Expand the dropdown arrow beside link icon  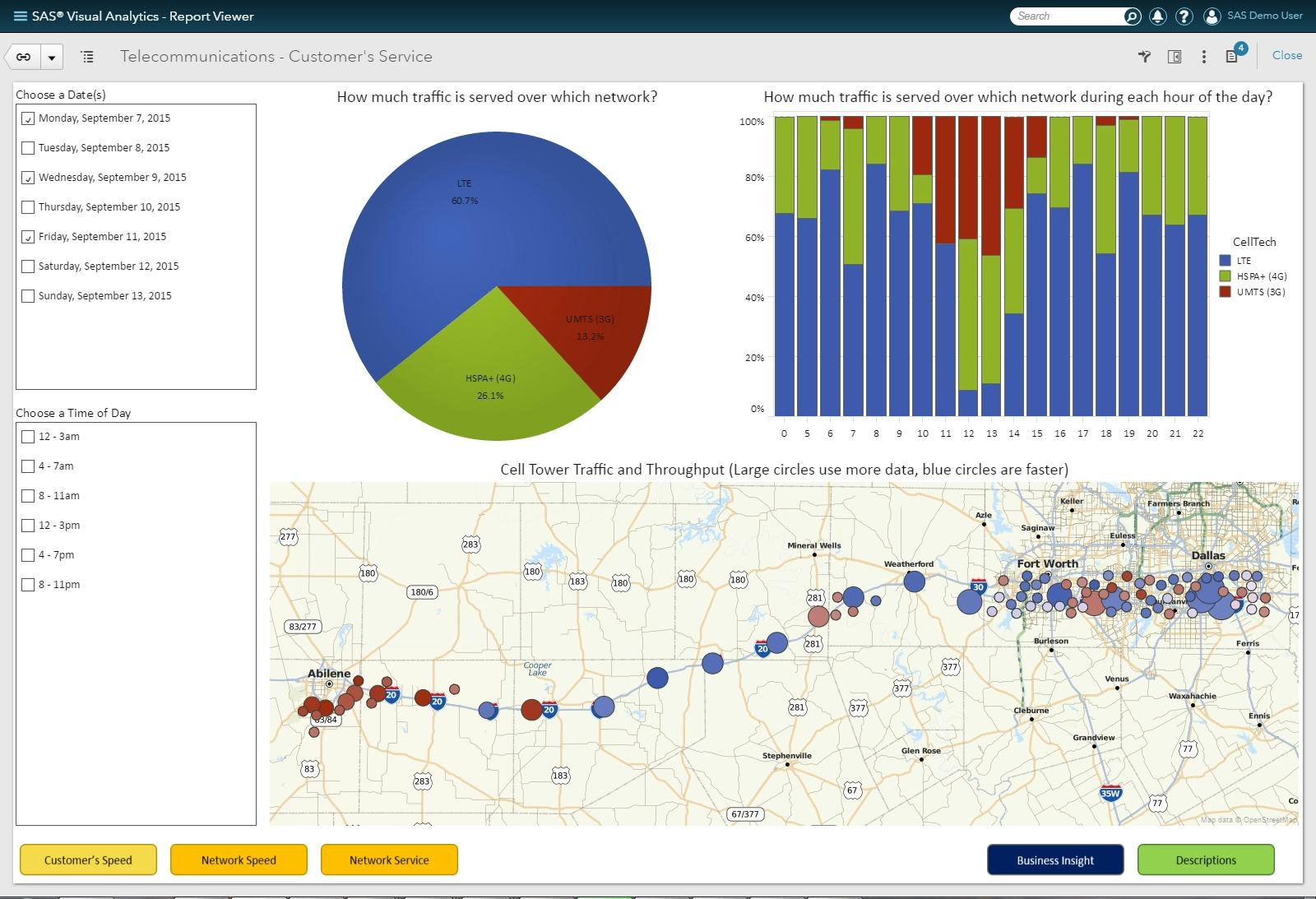pyautogui.click(x=52, y=58)
